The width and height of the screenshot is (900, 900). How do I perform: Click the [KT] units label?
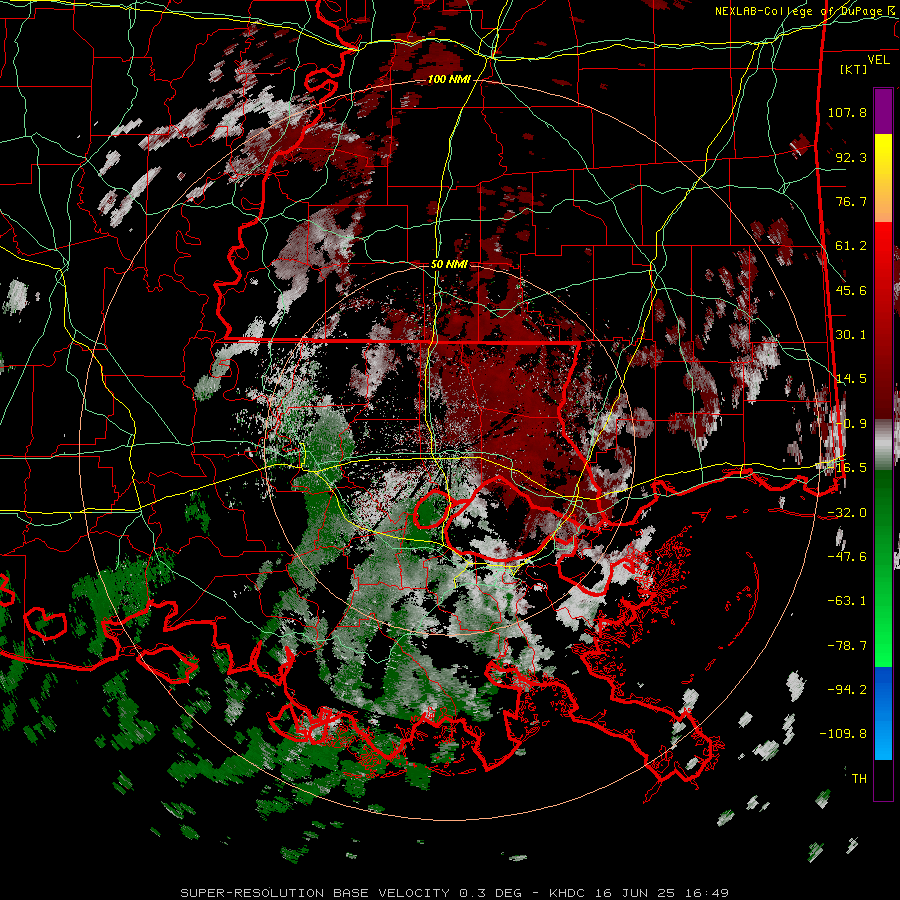point(854,69)
